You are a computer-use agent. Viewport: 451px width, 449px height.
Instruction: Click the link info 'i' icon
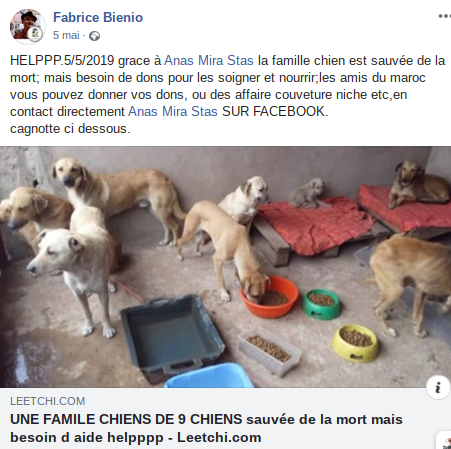[438, 387]
